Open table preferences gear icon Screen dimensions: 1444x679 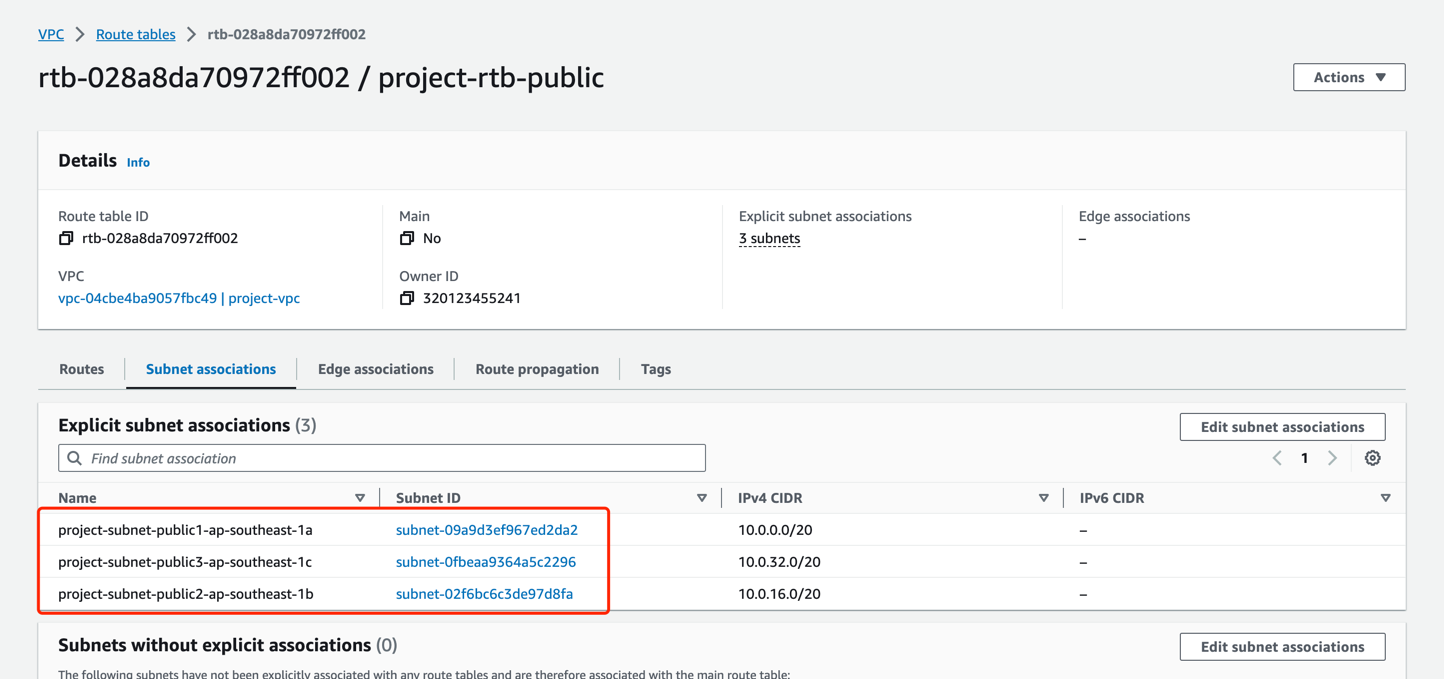(1372, 458)
